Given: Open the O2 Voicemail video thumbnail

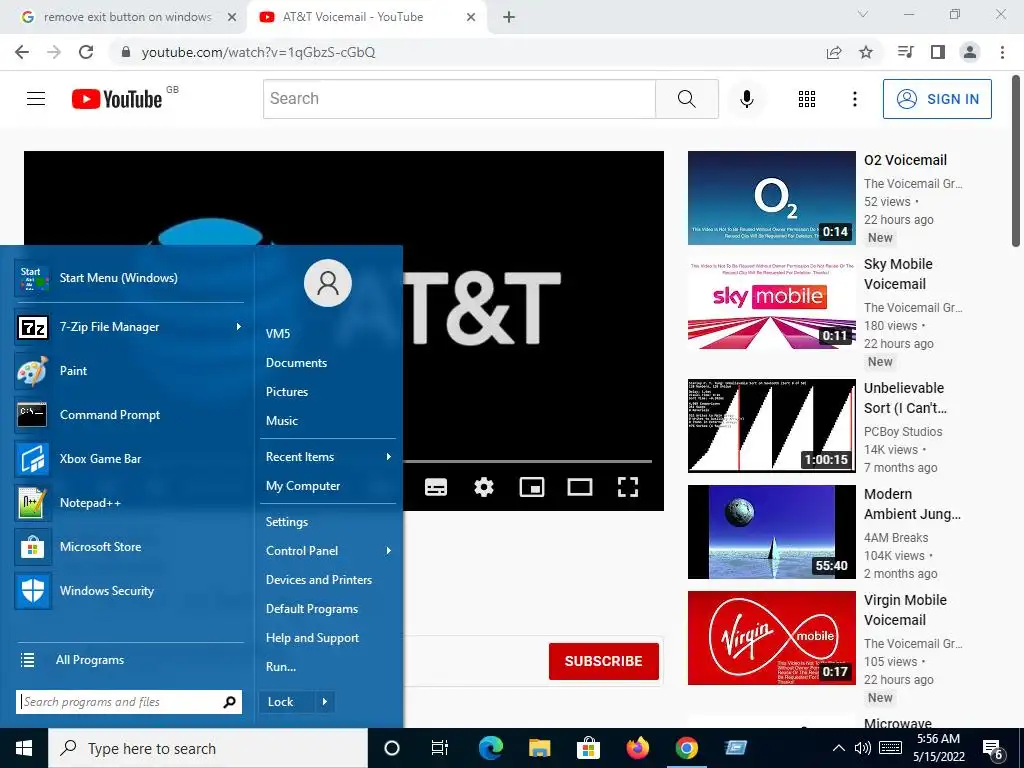Looking at the screenshot, I should click(x=771, y=198).
